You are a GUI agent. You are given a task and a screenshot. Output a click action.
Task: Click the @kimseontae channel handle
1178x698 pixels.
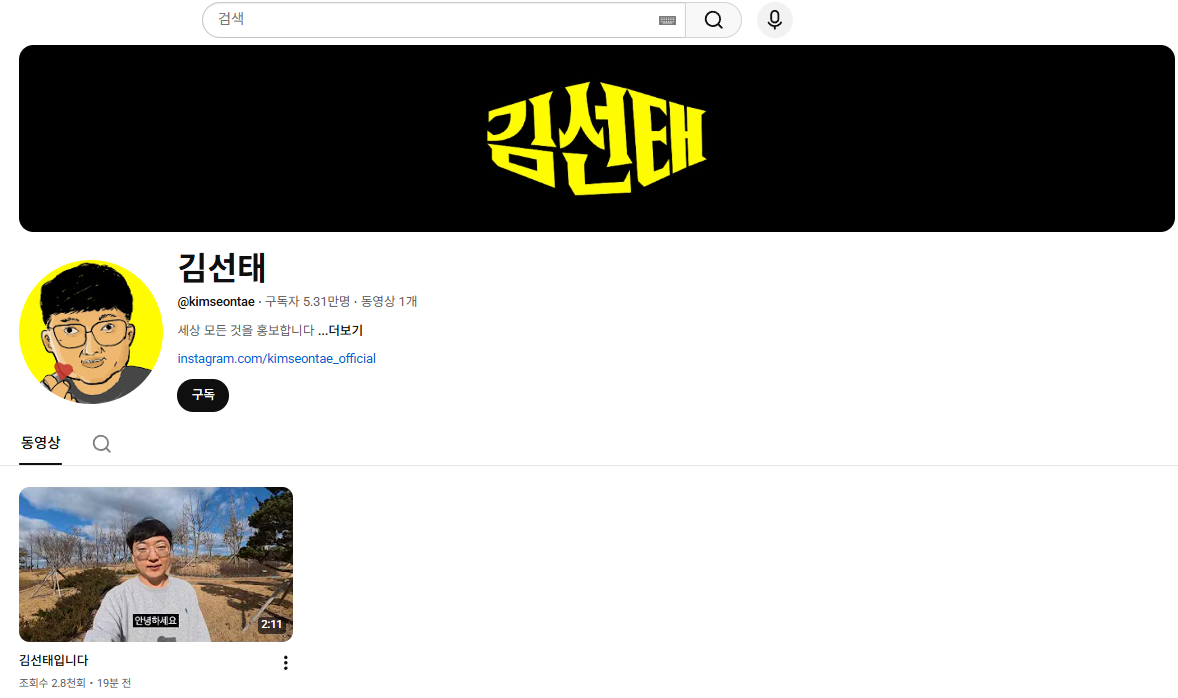pyautogui.click(x=216, y=301)
